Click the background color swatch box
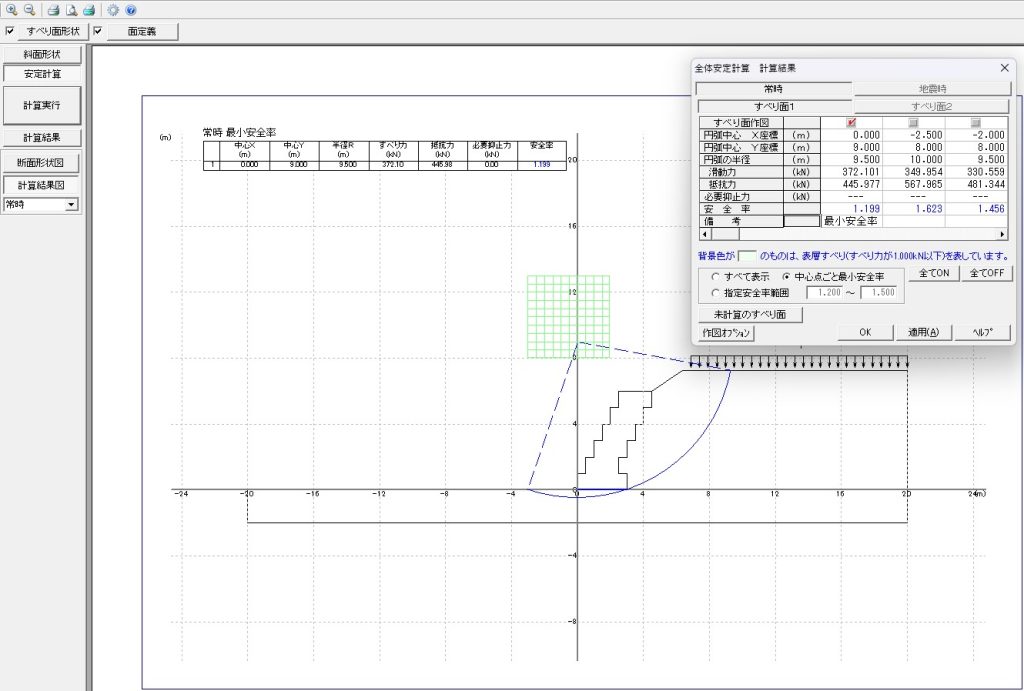The height and width of the screenshot is (691, 1024). point(746,257)
